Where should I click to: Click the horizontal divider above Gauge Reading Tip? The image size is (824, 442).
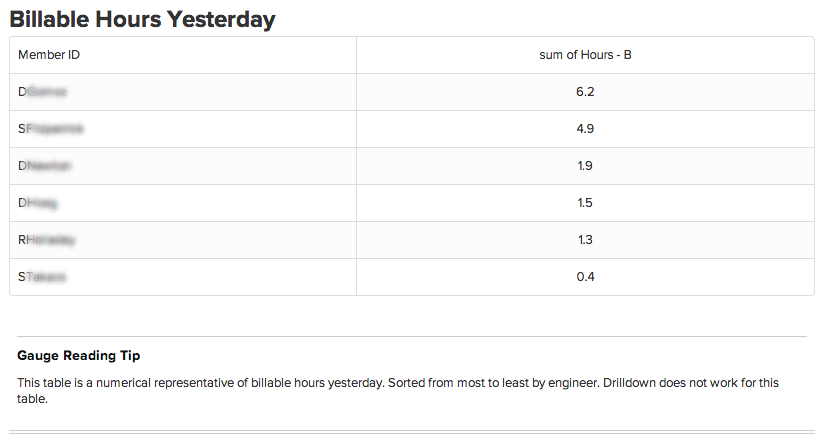click(x=412, y=336)
